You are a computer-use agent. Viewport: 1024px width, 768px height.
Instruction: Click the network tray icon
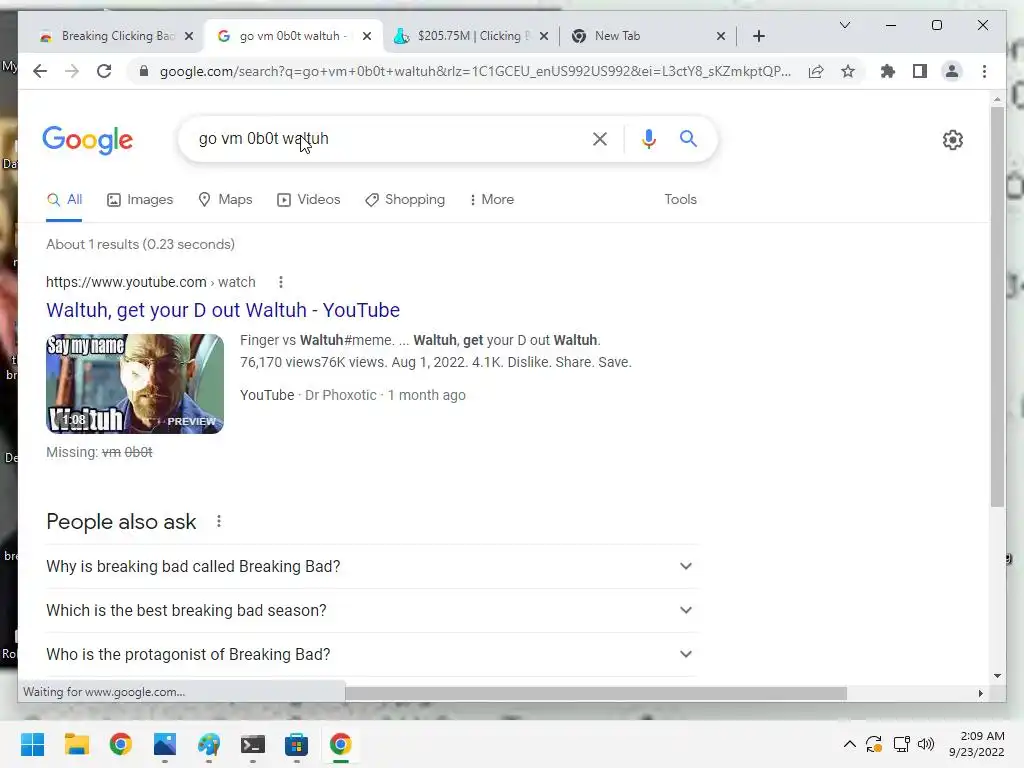pyautogui.click(x=901, y=744)
